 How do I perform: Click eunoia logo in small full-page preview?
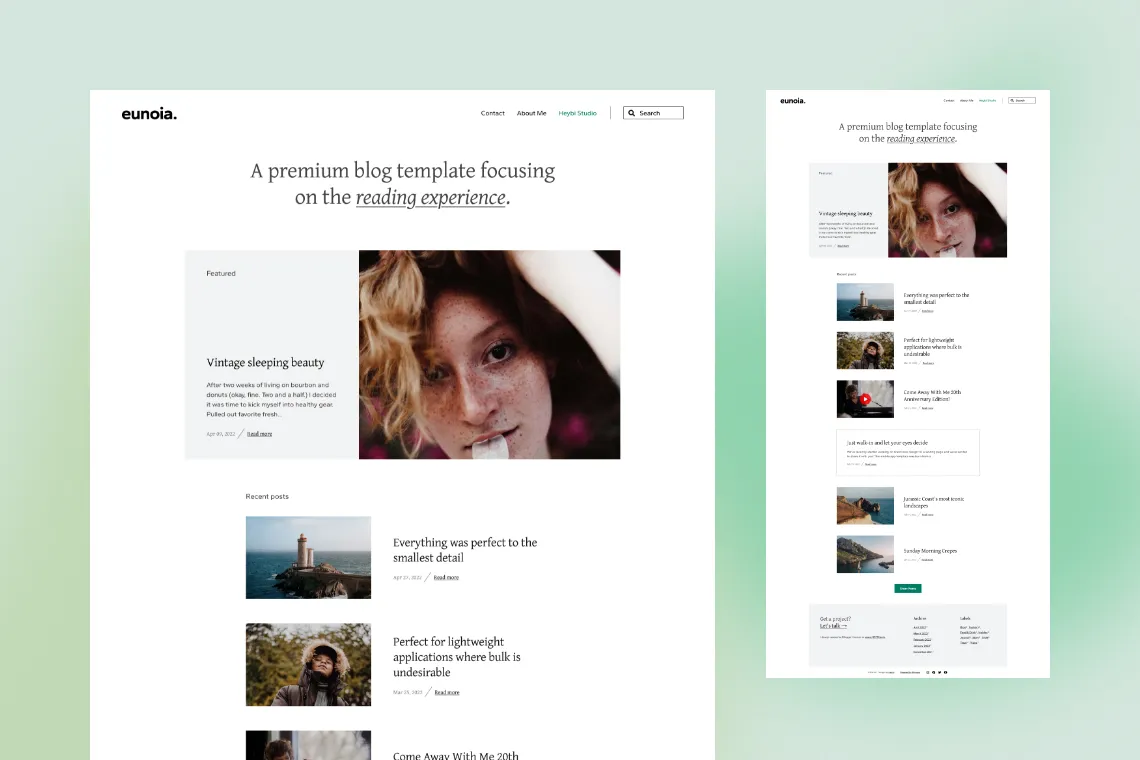tap(792, 100)
